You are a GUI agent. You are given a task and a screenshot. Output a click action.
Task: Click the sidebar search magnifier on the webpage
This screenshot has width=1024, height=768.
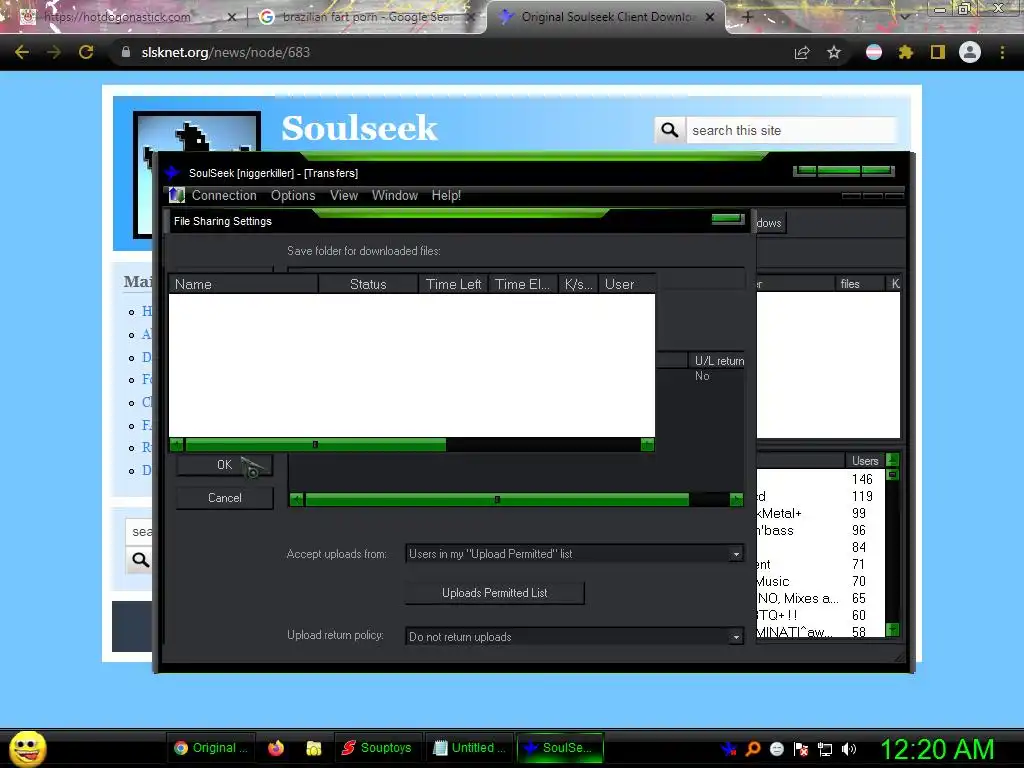tap(140, 560)
